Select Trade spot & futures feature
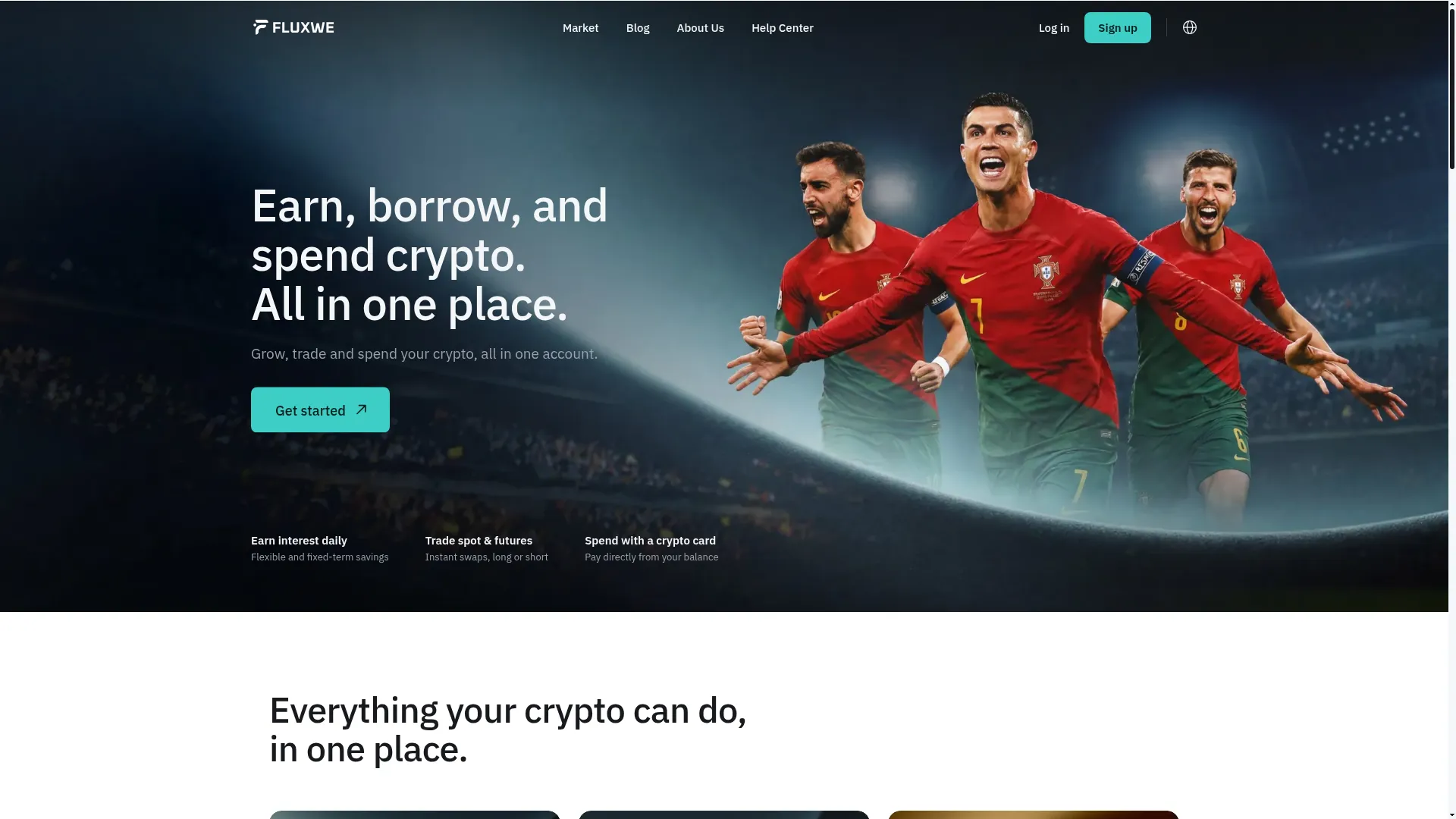Screen dimensions: 1456x819 [x=486, y=548]
